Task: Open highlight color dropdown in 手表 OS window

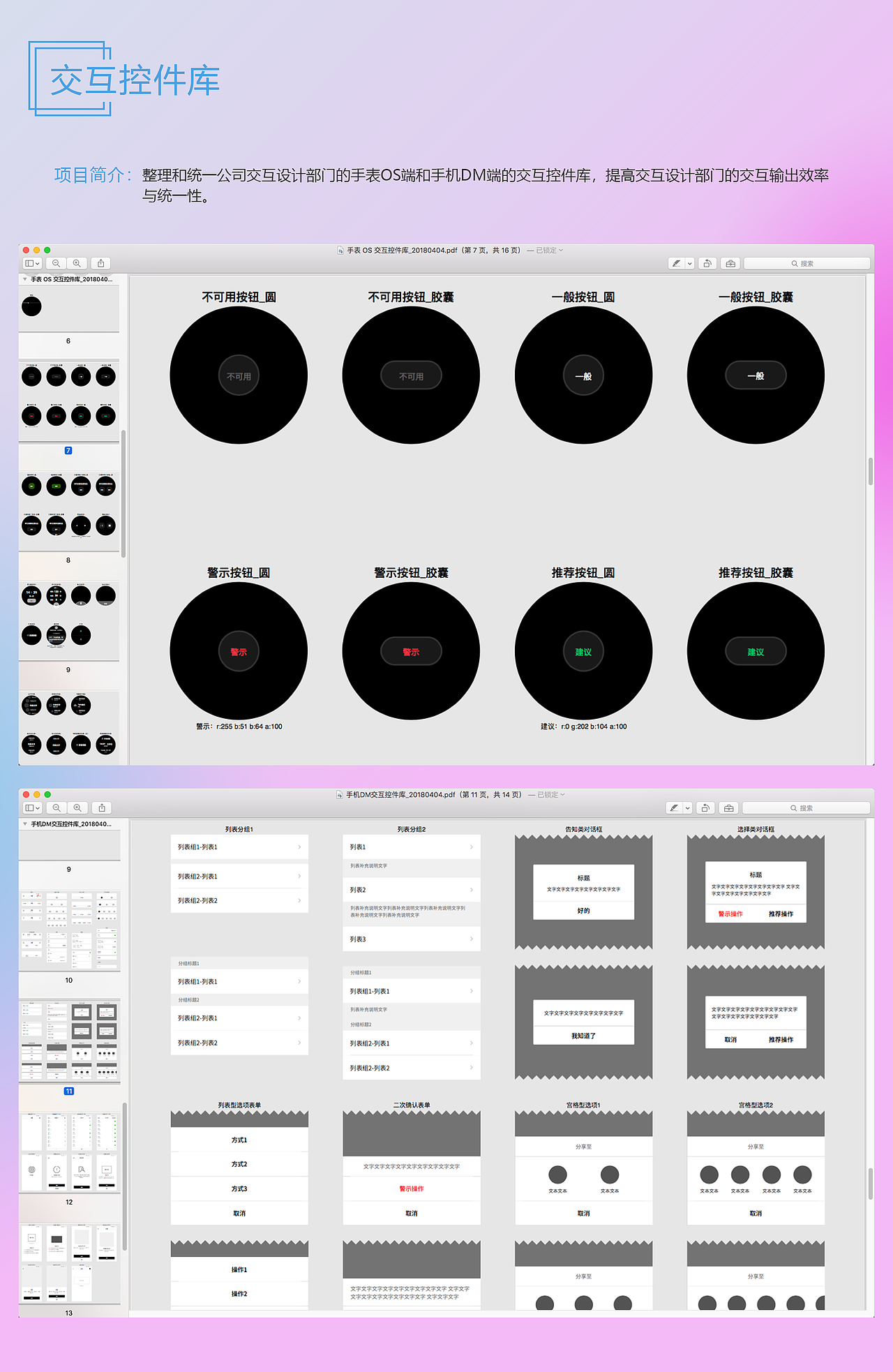Action: click(x=690, y=263)
